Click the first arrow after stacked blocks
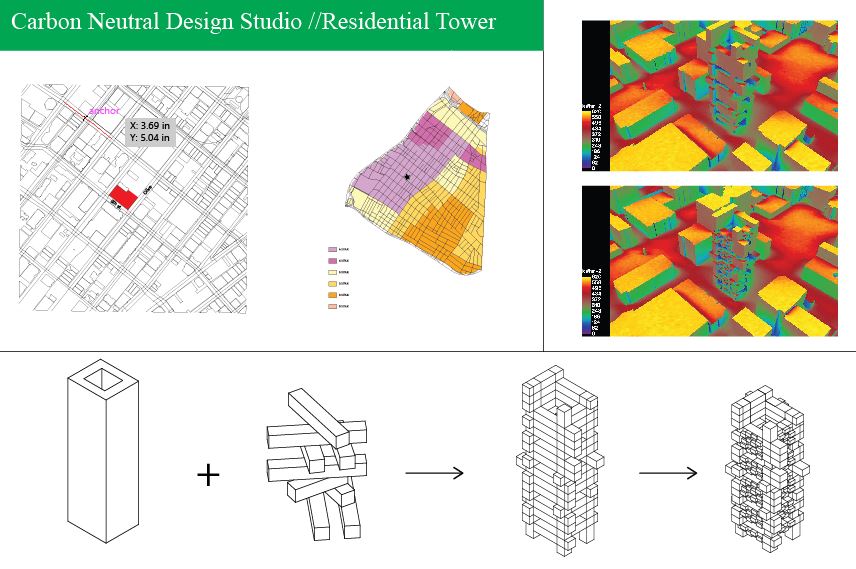Screen dimensions: 856x569 434,473
